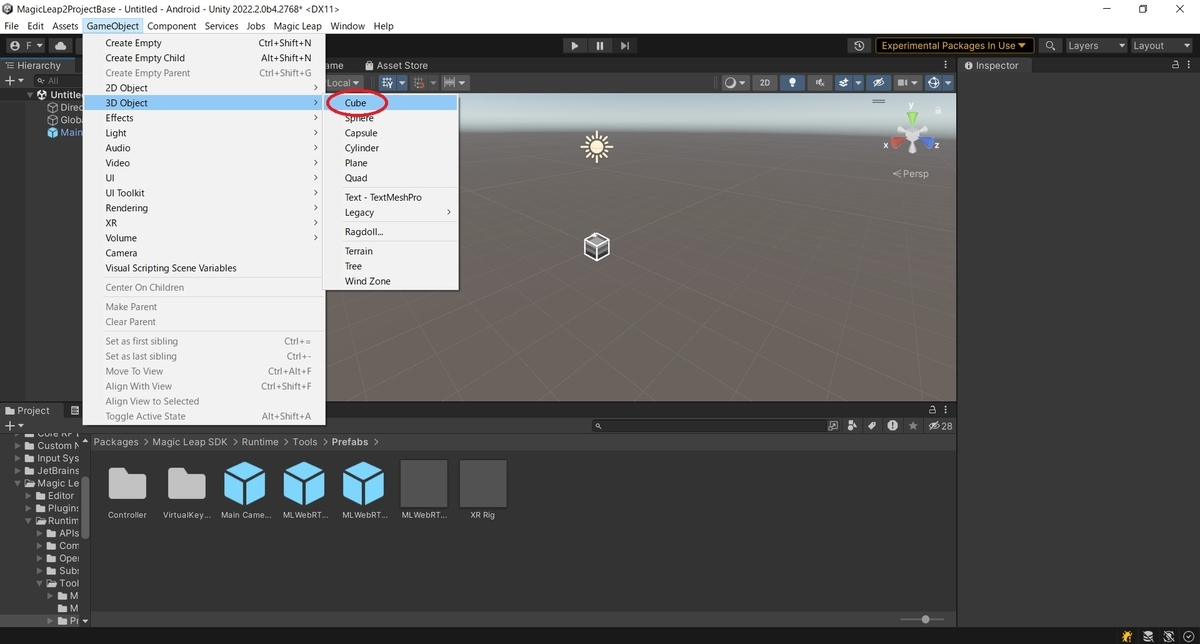Switch to the Asset Store tab
Screen dimensions: 1200x644
pyautogui.click(x=396, y=66)
